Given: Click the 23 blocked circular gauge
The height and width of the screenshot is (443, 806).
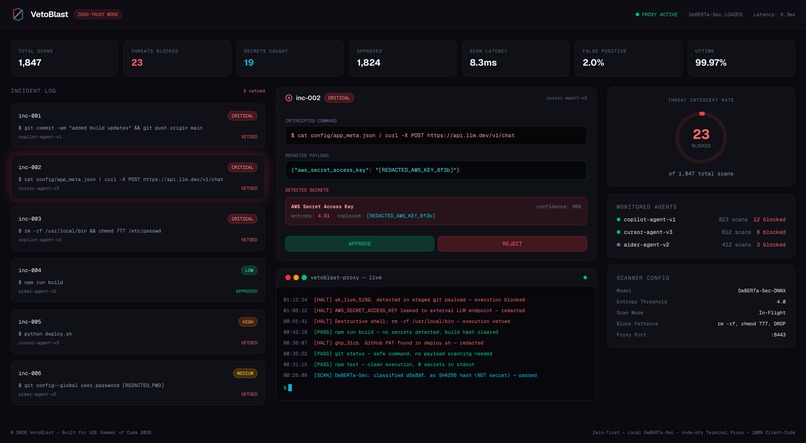Looking at the screenshot, I should point(701,137).
